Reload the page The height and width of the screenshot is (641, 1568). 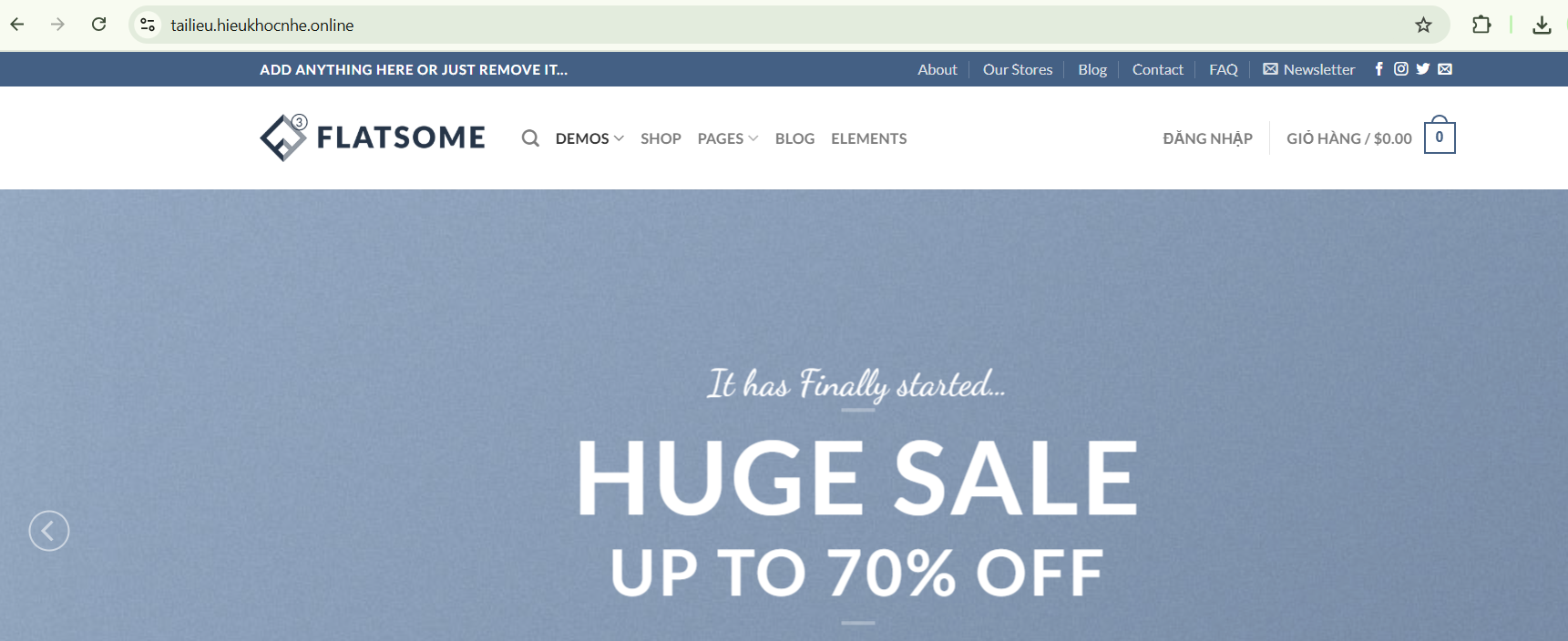pyautogui.click(x=99, y=25)
